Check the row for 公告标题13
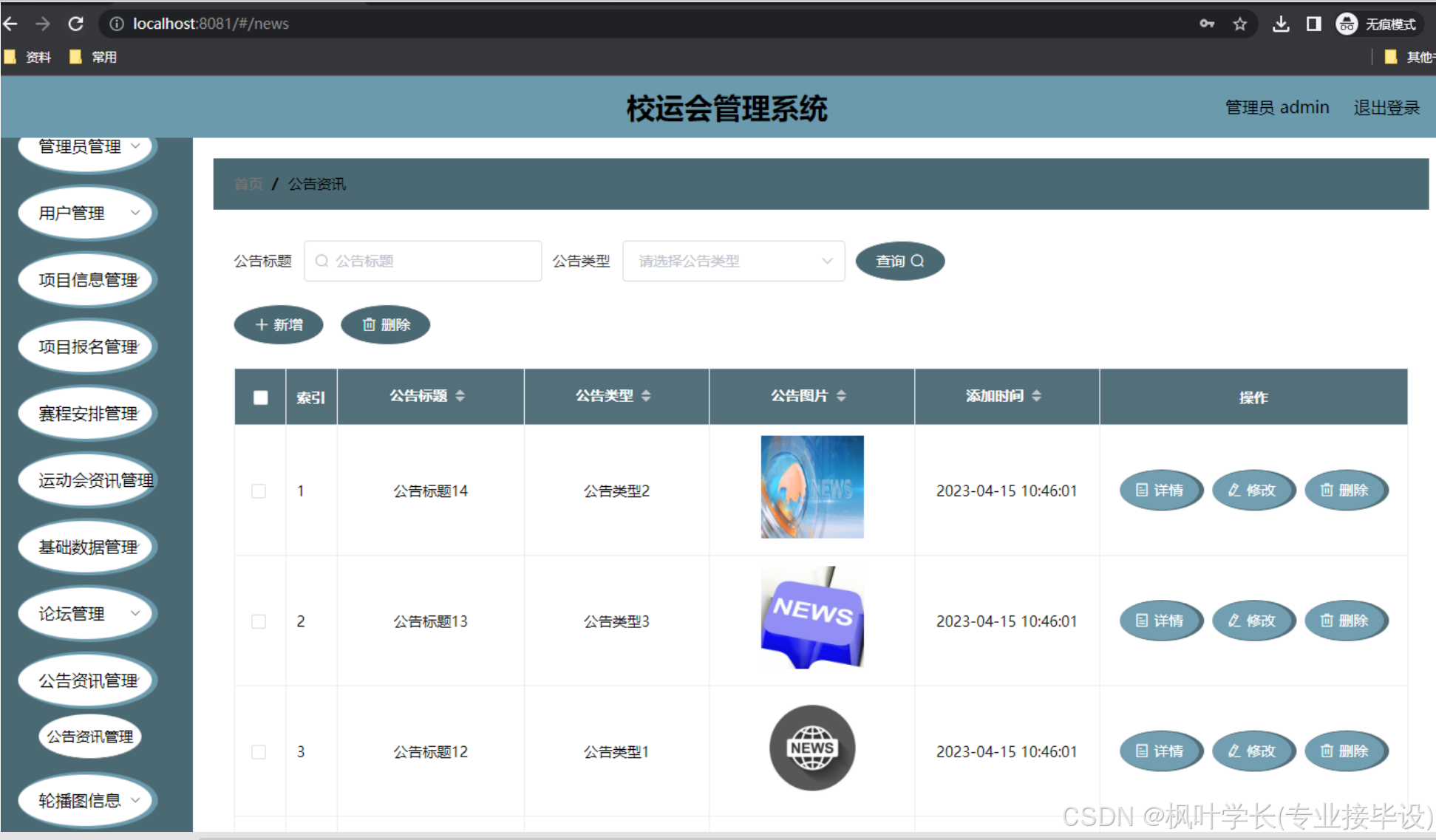 click(x=259, y=621)
